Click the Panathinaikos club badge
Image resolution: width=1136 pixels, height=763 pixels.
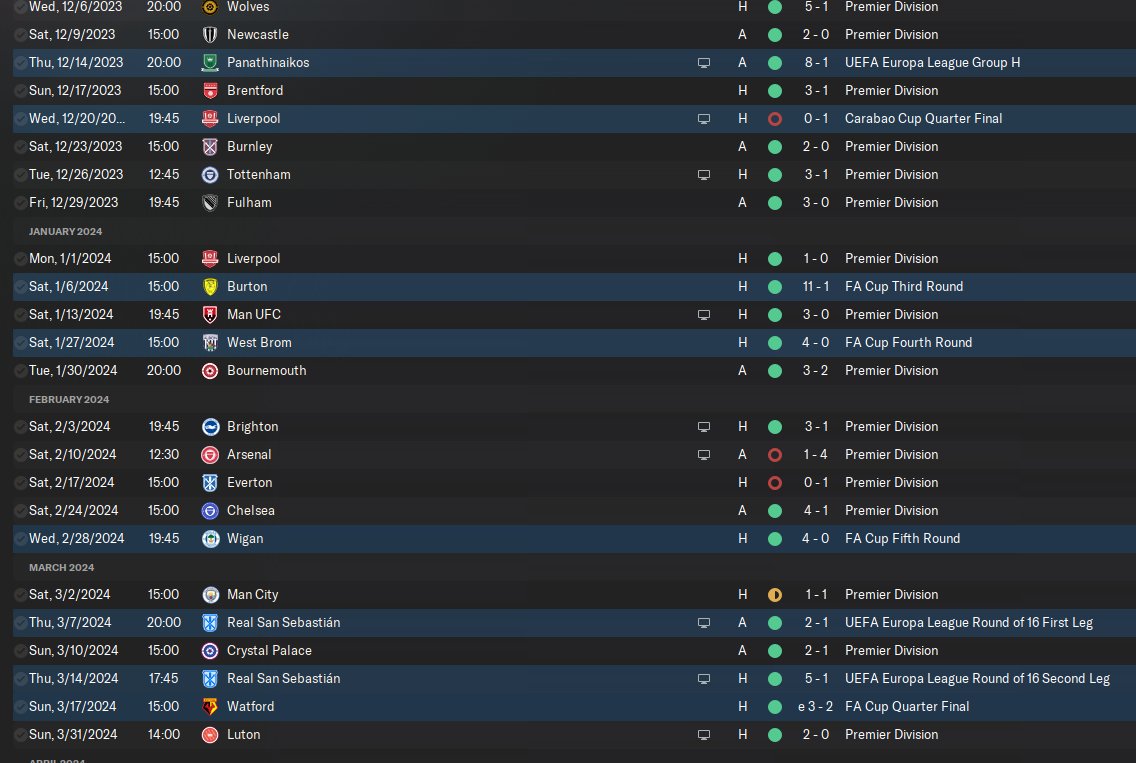click(210, 62)
